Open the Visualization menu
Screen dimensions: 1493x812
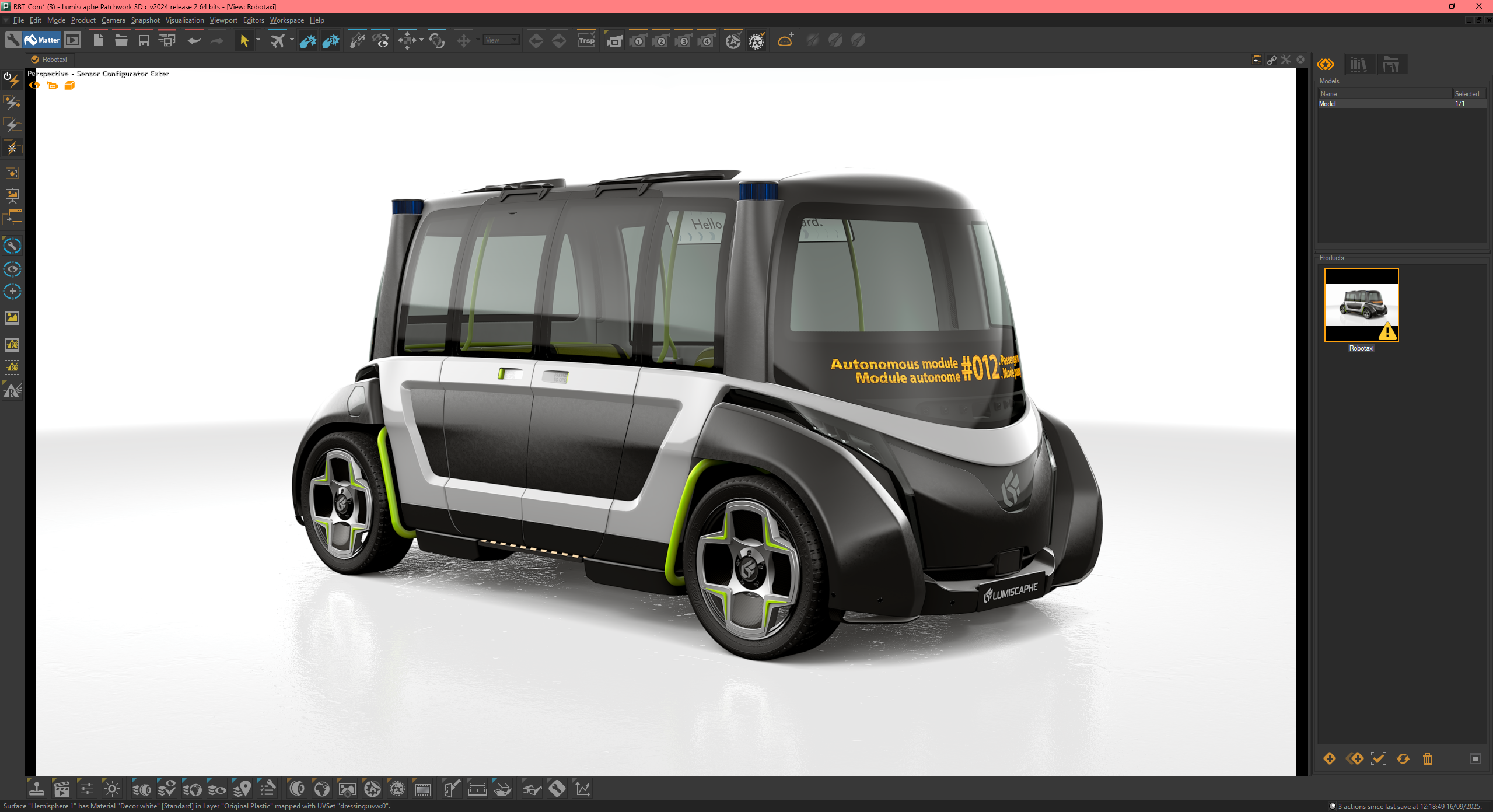click(x=184, y=20)
